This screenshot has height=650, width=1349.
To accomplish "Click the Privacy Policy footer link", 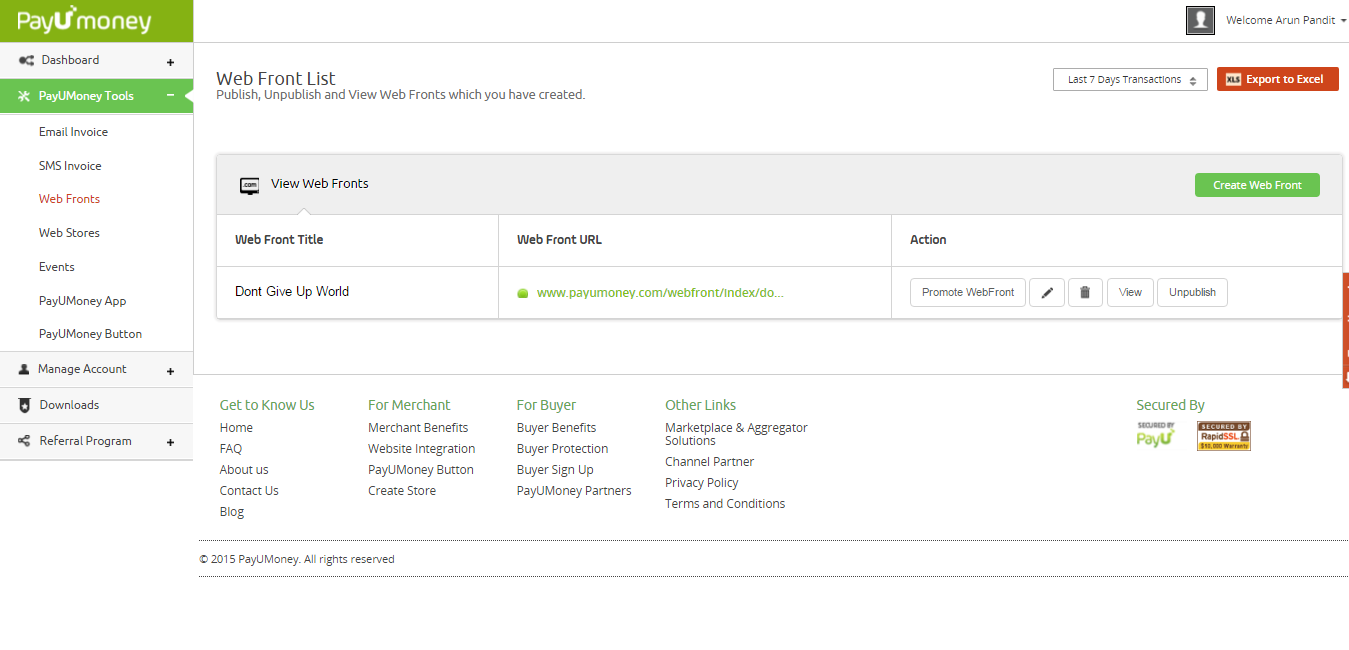I will point(702,483).
